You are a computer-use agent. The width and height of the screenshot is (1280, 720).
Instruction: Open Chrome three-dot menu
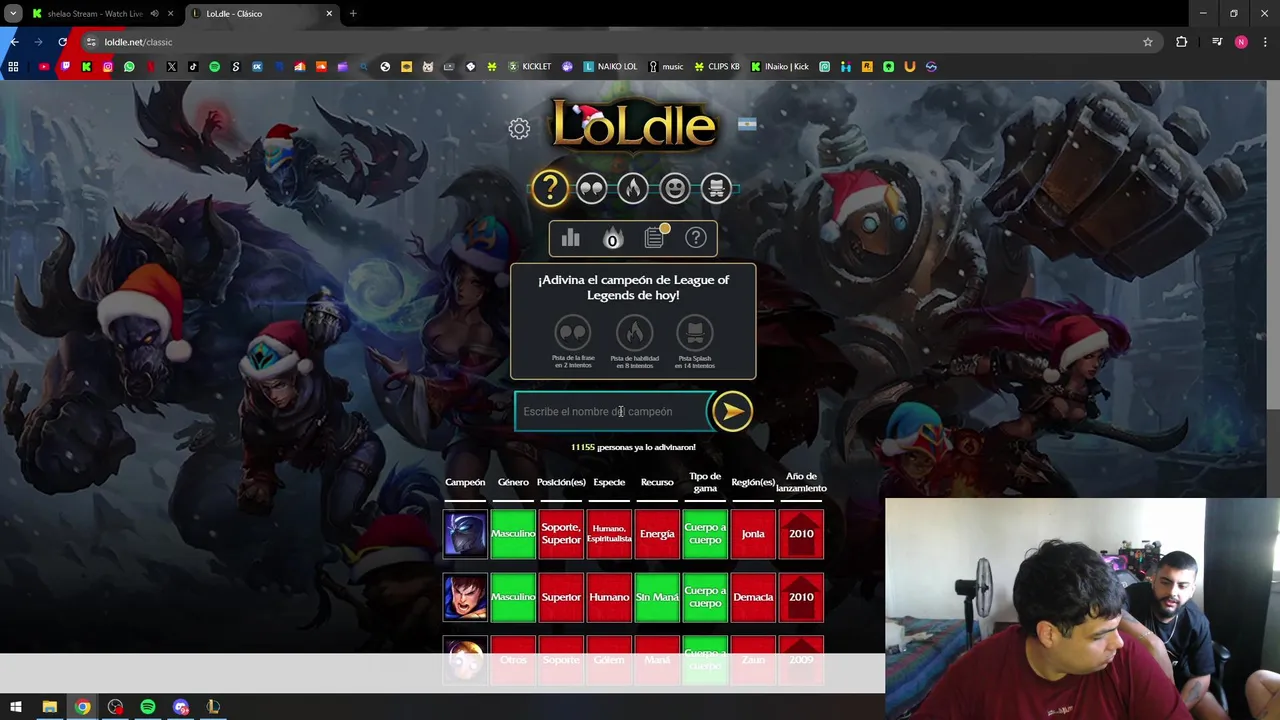1266,42
